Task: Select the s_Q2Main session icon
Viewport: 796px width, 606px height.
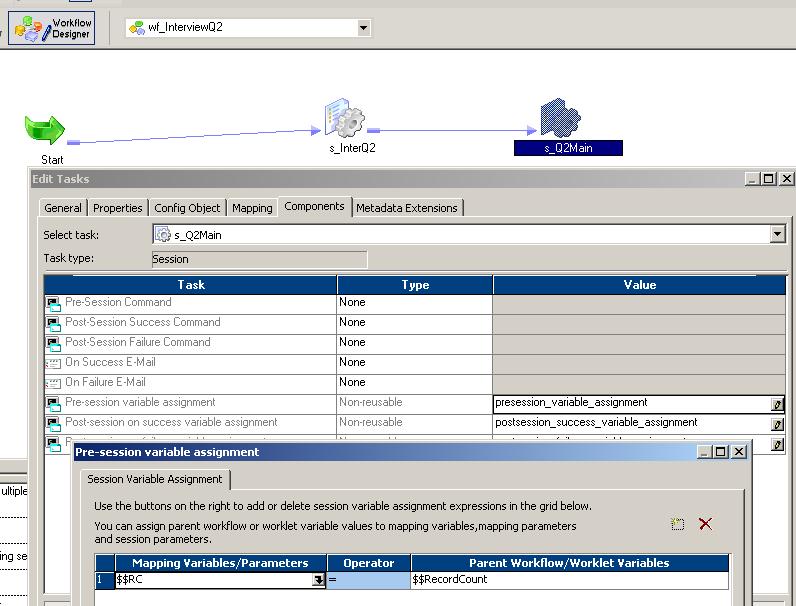Action: (560, 118)
